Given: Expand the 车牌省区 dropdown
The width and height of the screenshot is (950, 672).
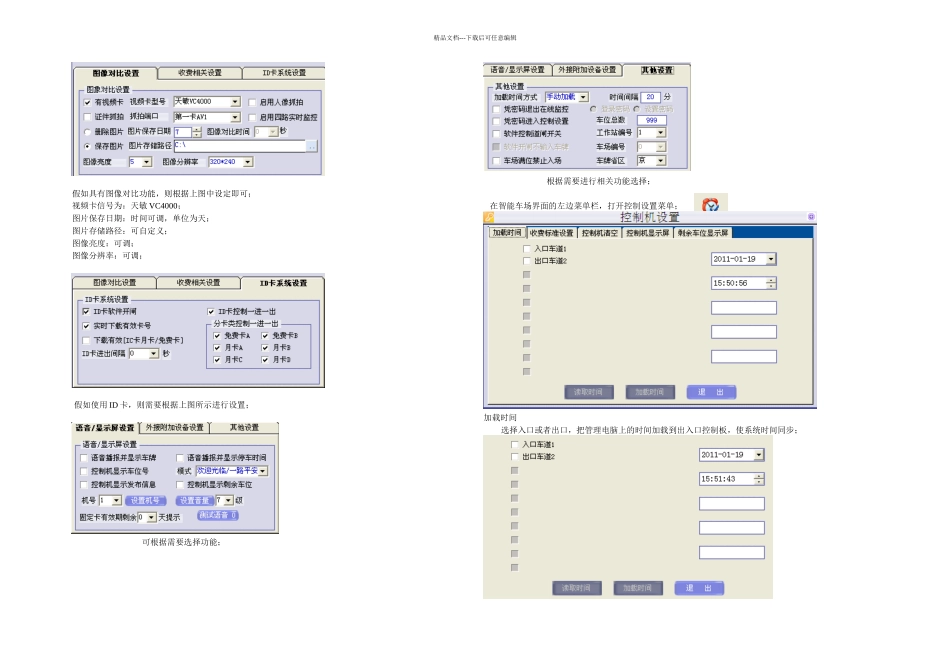Looking at the screenshot, I should click(661, 160).
